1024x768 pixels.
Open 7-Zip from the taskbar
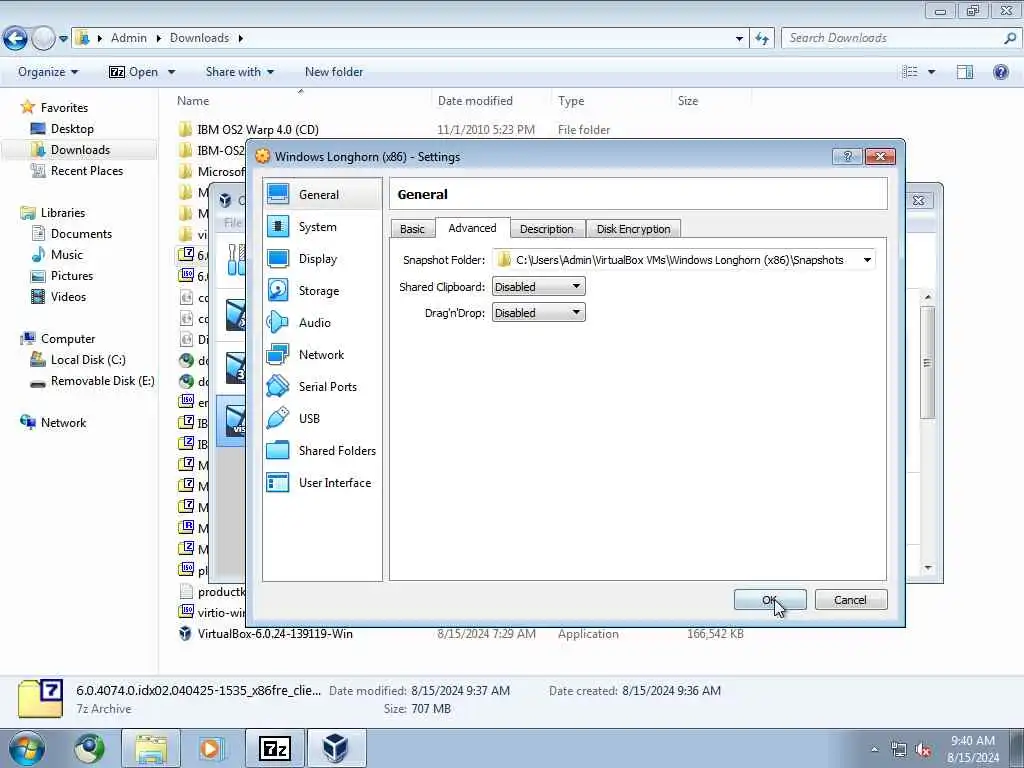[x=275, y=748]
